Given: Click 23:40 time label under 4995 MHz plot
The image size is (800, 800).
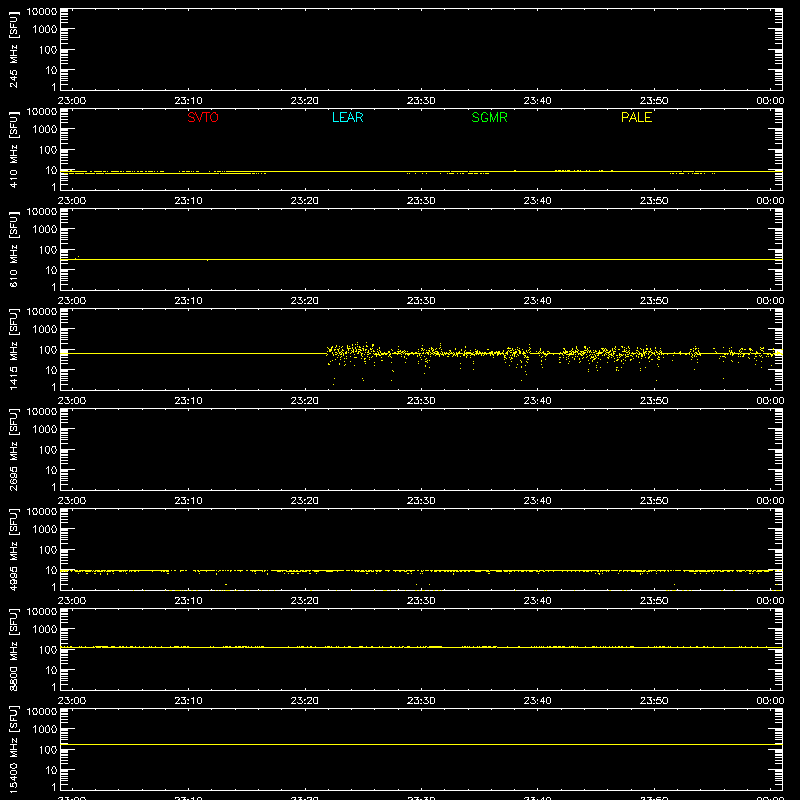Looking at the screenshot, I should (x=537, y=601).
